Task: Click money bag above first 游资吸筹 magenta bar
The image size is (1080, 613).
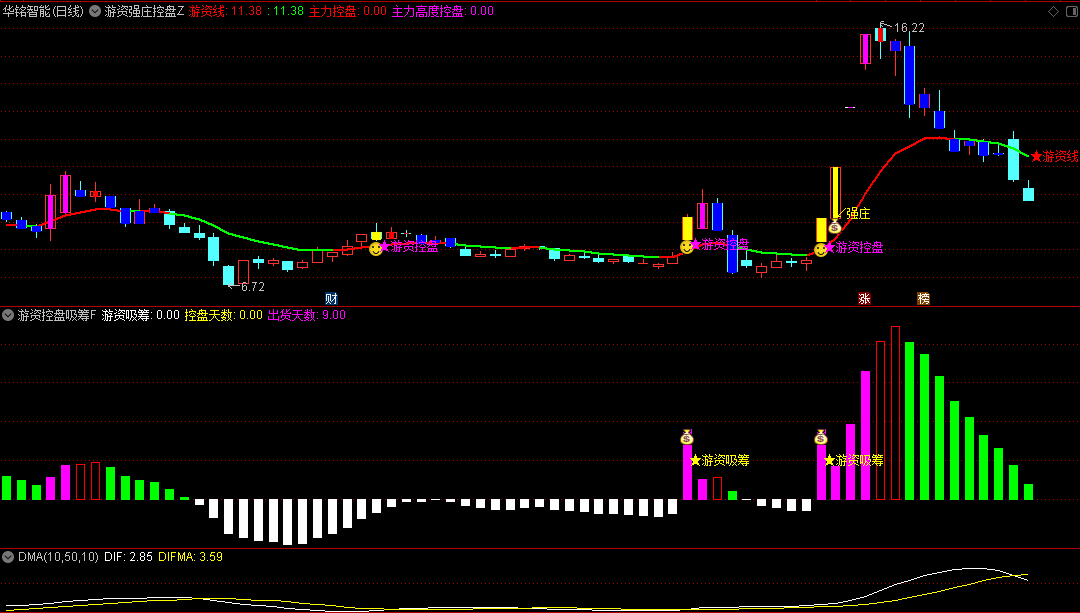Action: click(x=687, y=437)
